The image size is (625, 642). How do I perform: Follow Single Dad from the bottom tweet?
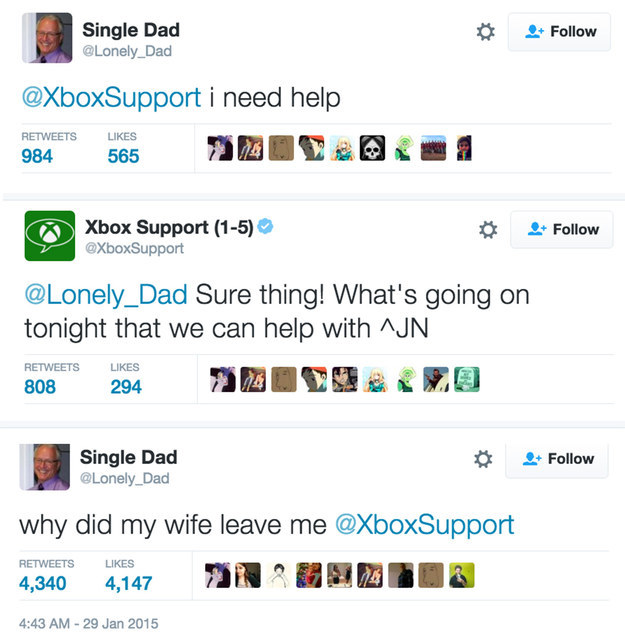[x=557, y=459]
